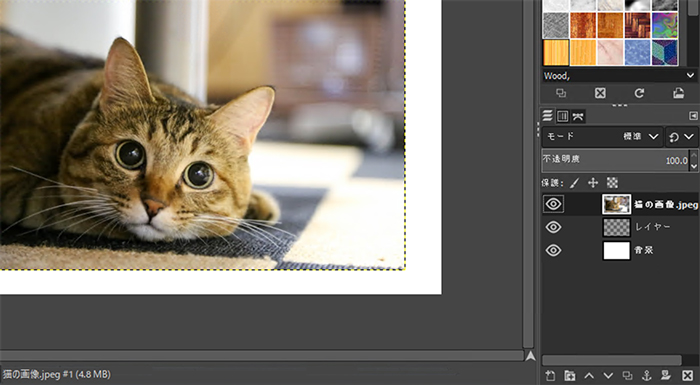The image size is (700, 385).
Task: Click the cat photo on the canvas
Action: (202, 134)
